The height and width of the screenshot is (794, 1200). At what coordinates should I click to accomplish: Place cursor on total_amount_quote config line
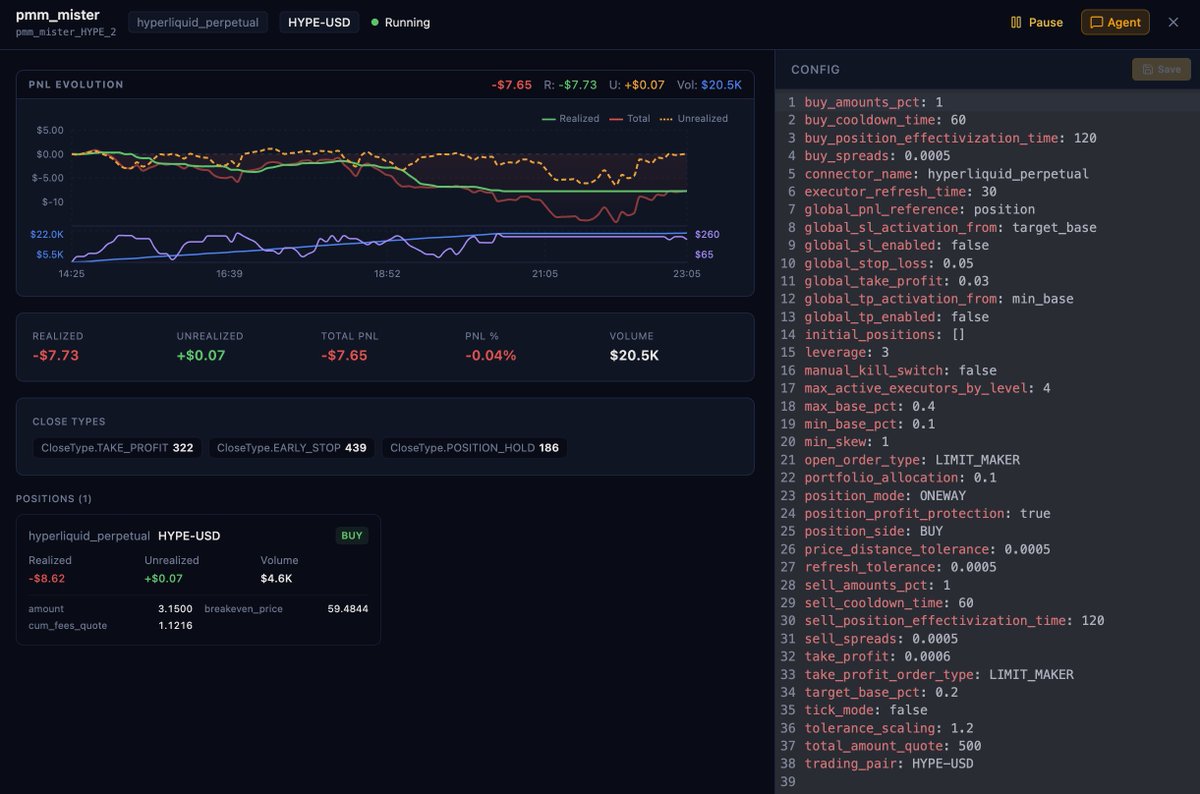tap(892, 746)
